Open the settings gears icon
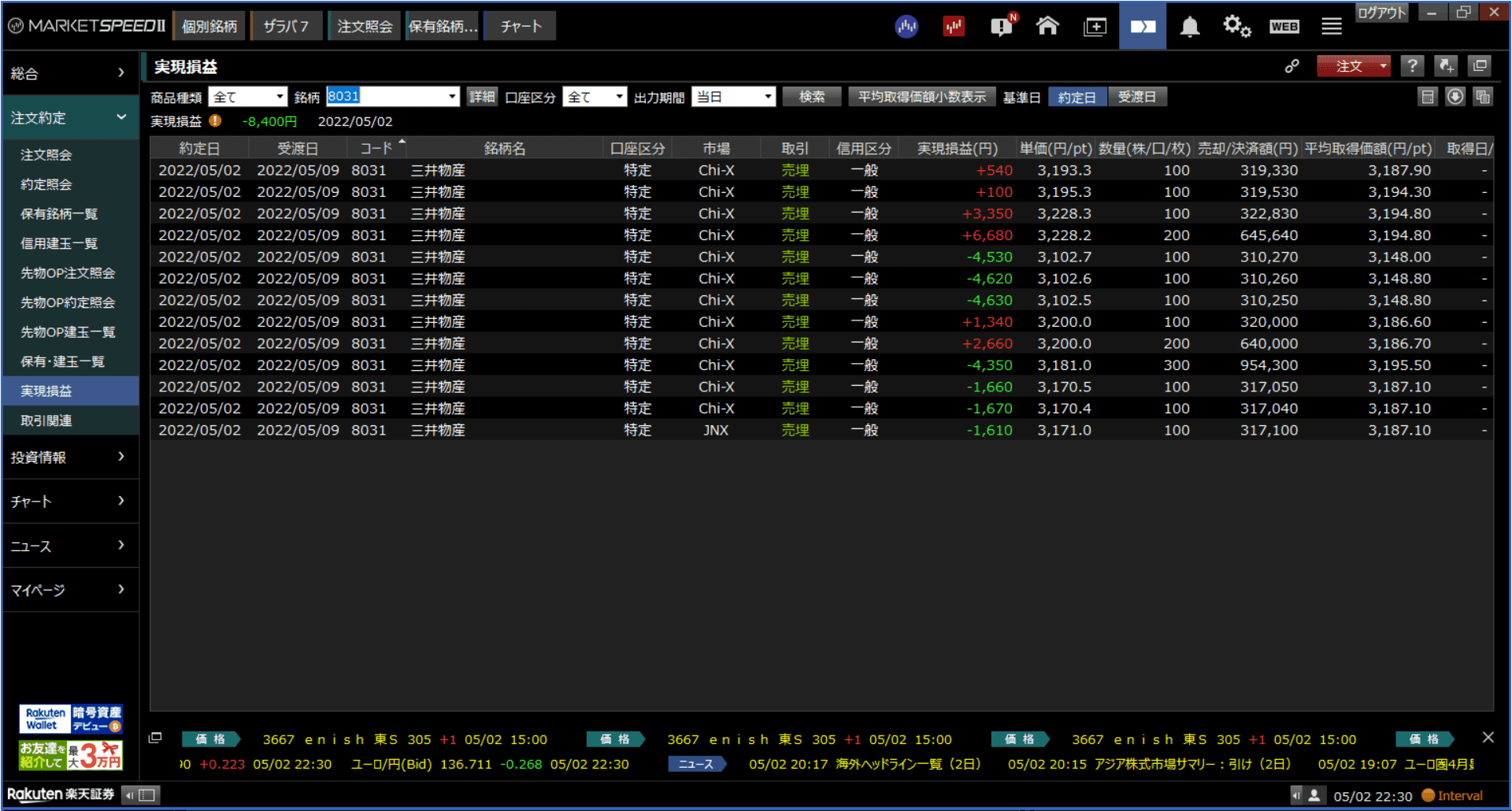Image resolution: width=1512 pixels, height=811 pixels. coord(1236,27)
